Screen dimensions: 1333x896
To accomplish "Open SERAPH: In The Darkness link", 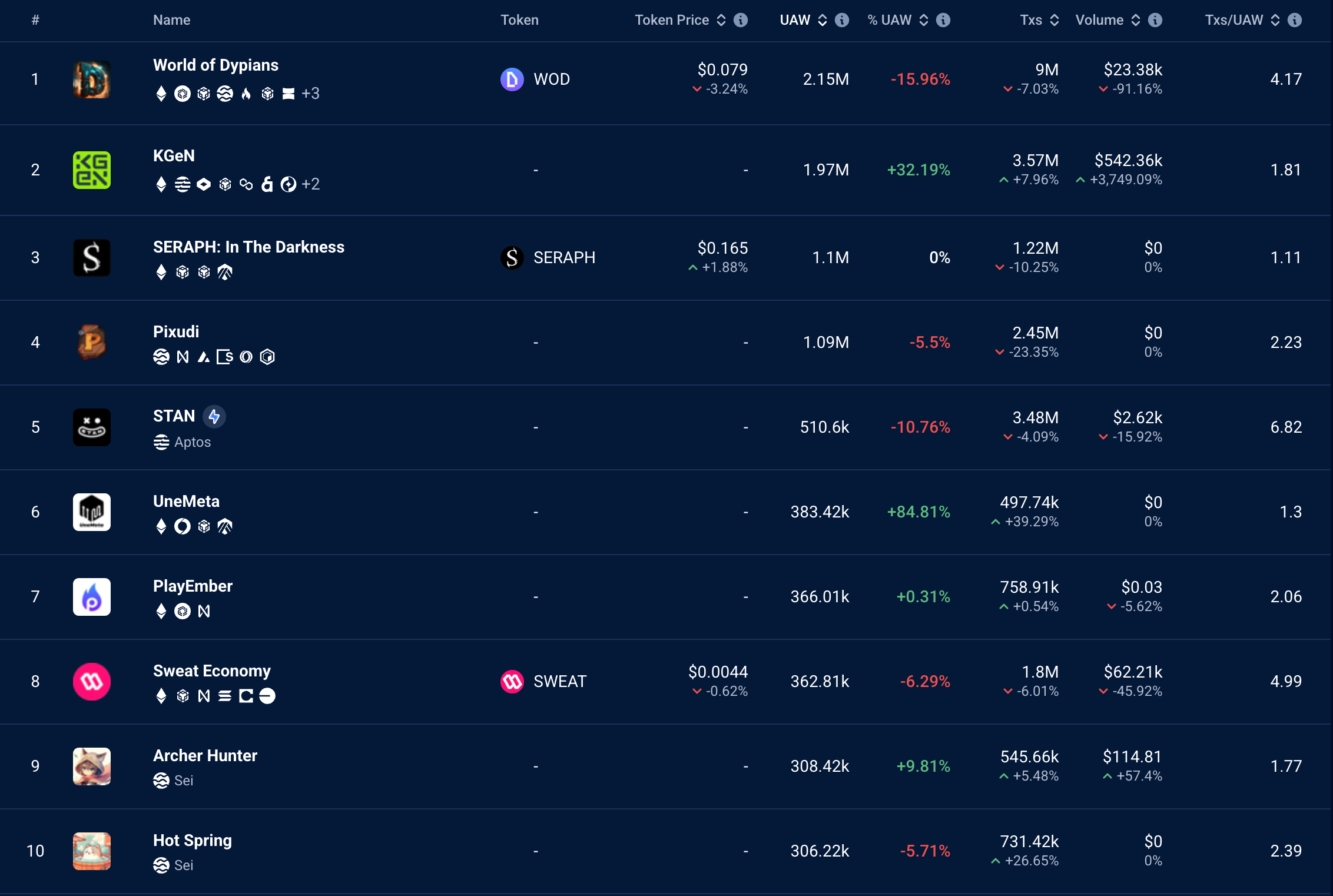I will click(248, 247).
